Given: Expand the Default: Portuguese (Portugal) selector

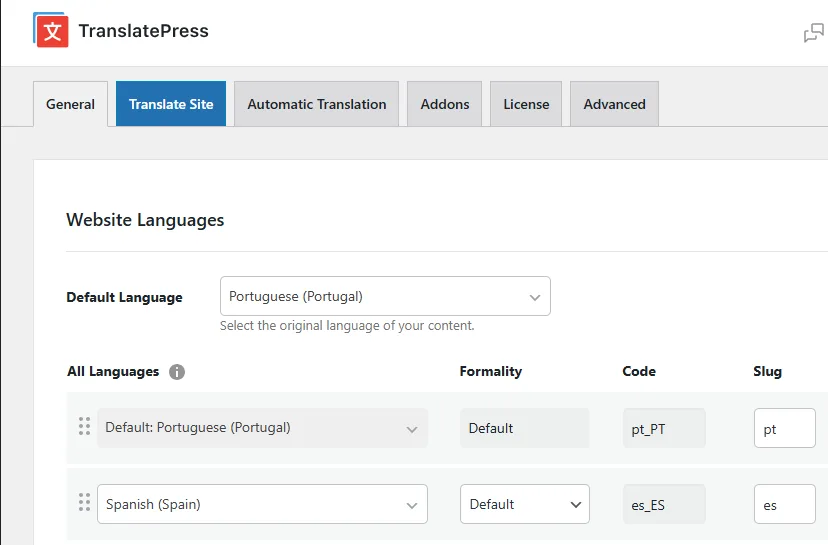Looking at the screenshot, I should (x=262, y=428).
